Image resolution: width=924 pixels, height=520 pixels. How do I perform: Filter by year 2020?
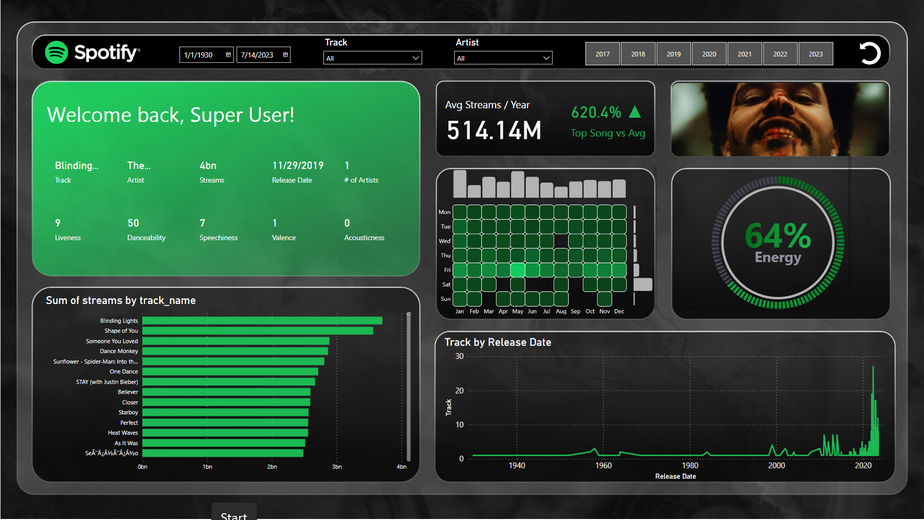click(709, 54)
